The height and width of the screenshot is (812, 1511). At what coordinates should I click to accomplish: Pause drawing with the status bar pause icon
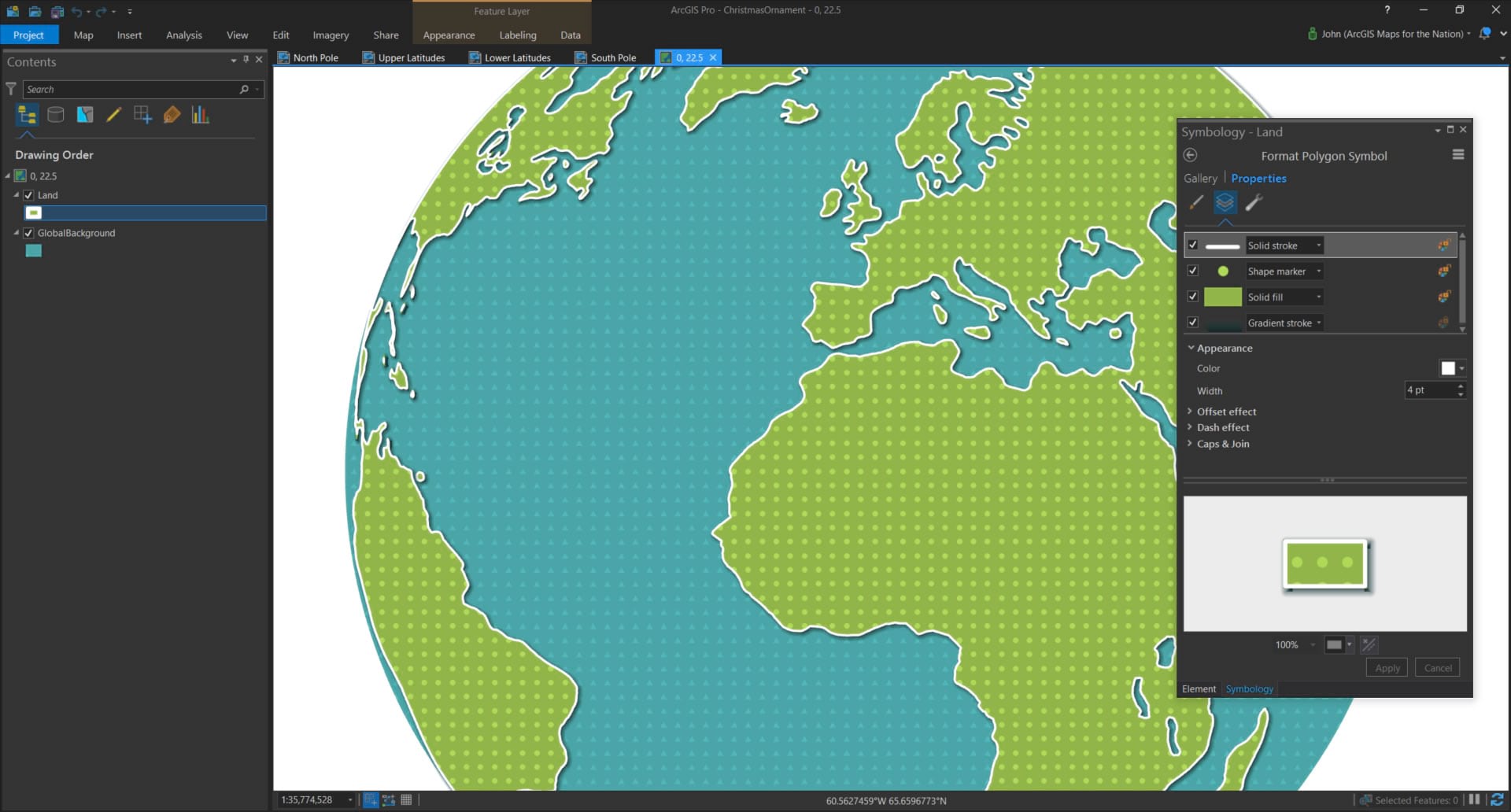1475,799
